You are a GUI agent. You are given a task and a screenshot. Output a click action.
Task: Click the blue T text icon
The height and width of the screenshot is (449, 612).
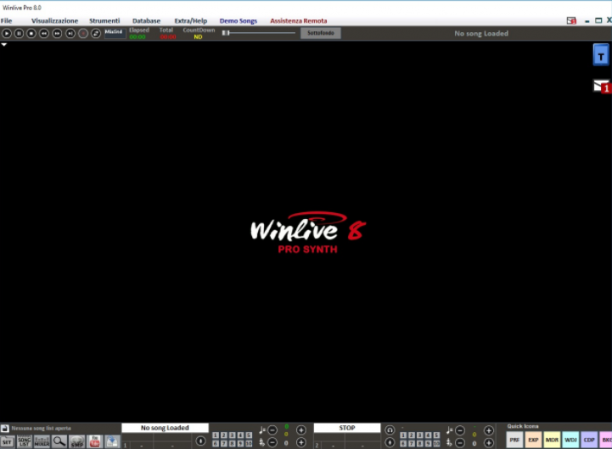[601, 55]
